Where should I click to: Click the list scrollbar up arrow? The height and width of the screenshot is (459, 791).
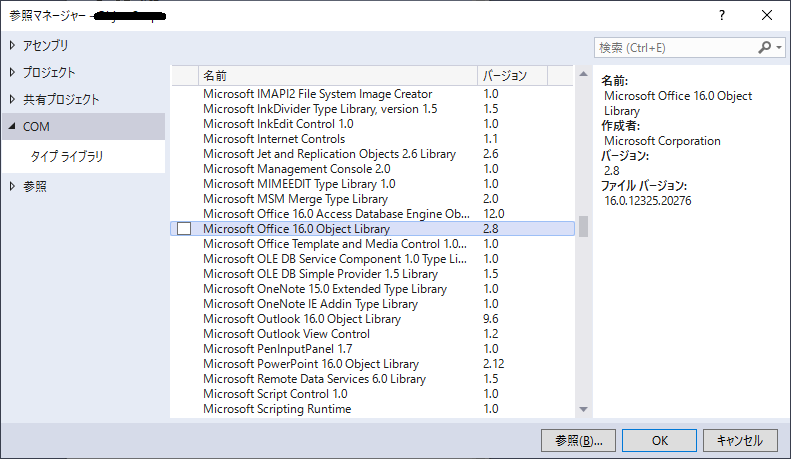point(583,74)
